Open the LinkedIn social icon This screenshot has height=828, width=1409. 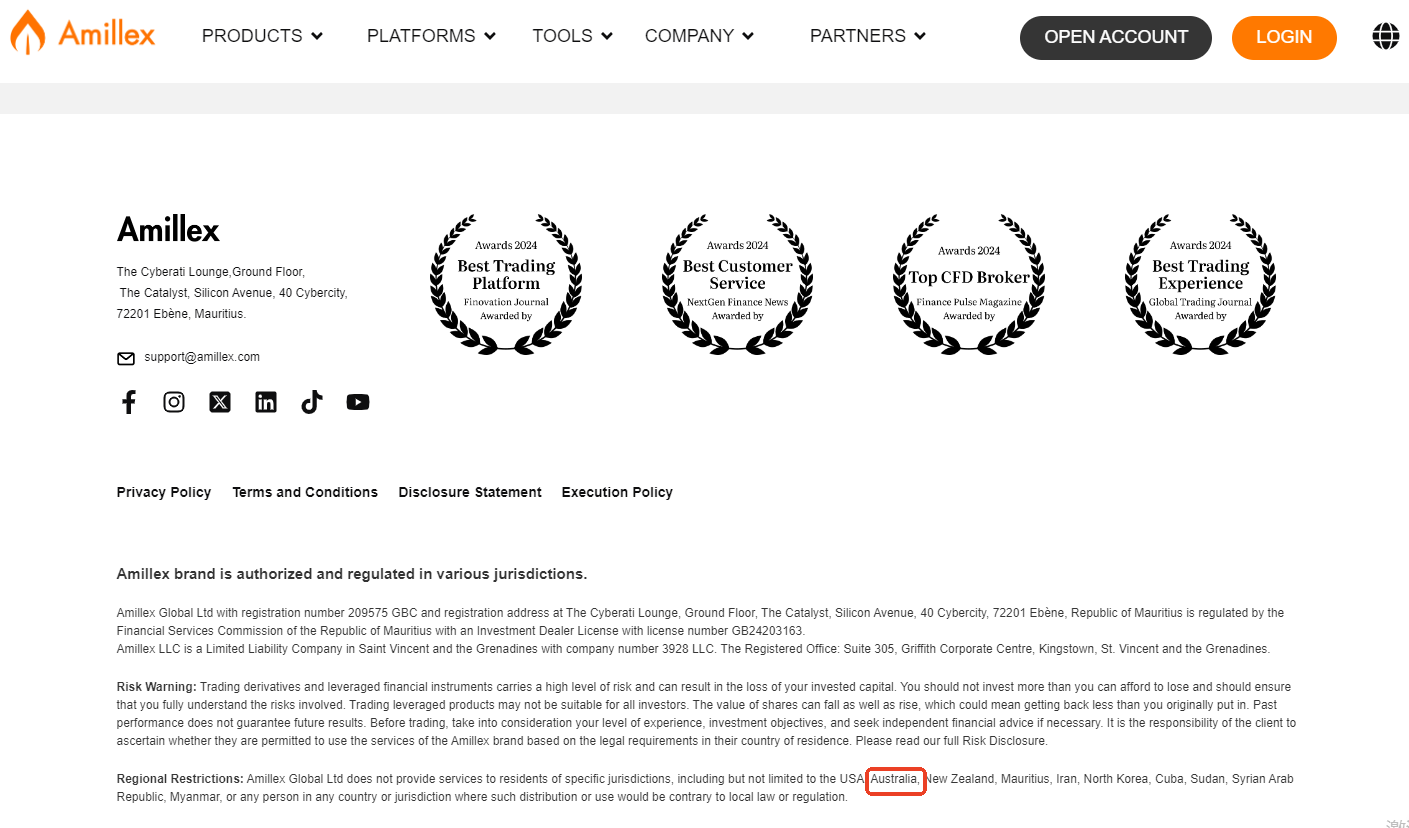tap(266, 402)
